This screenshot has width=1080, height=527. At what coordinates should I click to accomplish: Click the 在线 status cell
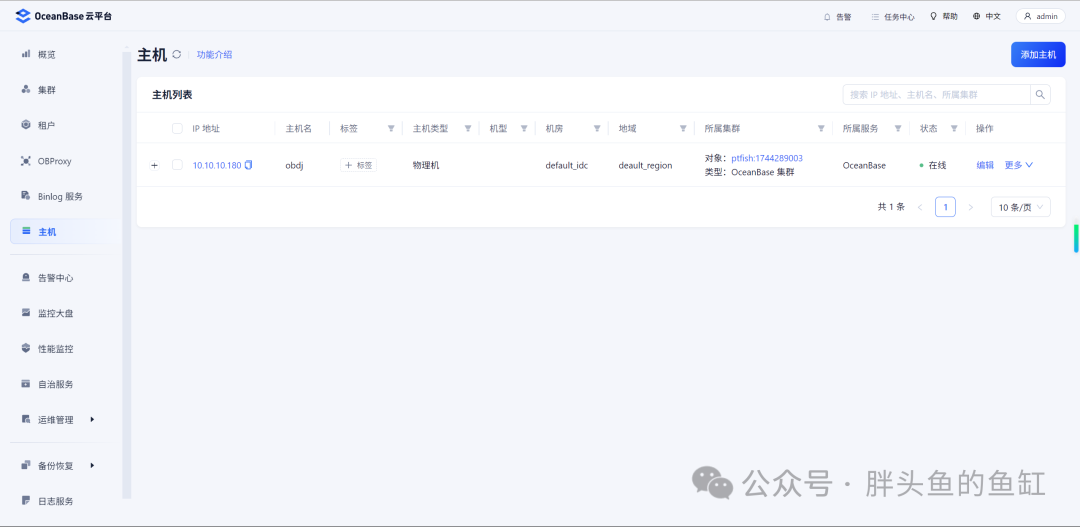click(933, 165)
